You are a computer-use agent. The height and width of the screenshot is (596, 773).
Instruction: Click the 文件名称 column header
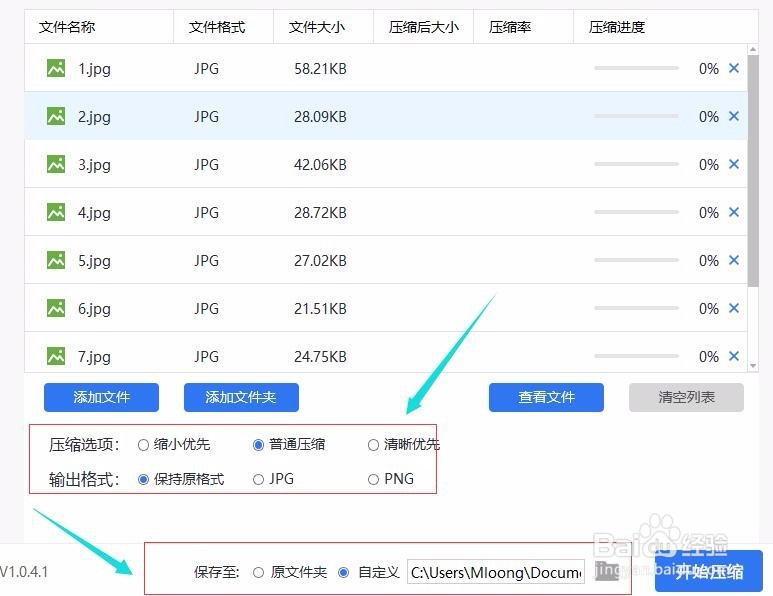tap(99, 27)
